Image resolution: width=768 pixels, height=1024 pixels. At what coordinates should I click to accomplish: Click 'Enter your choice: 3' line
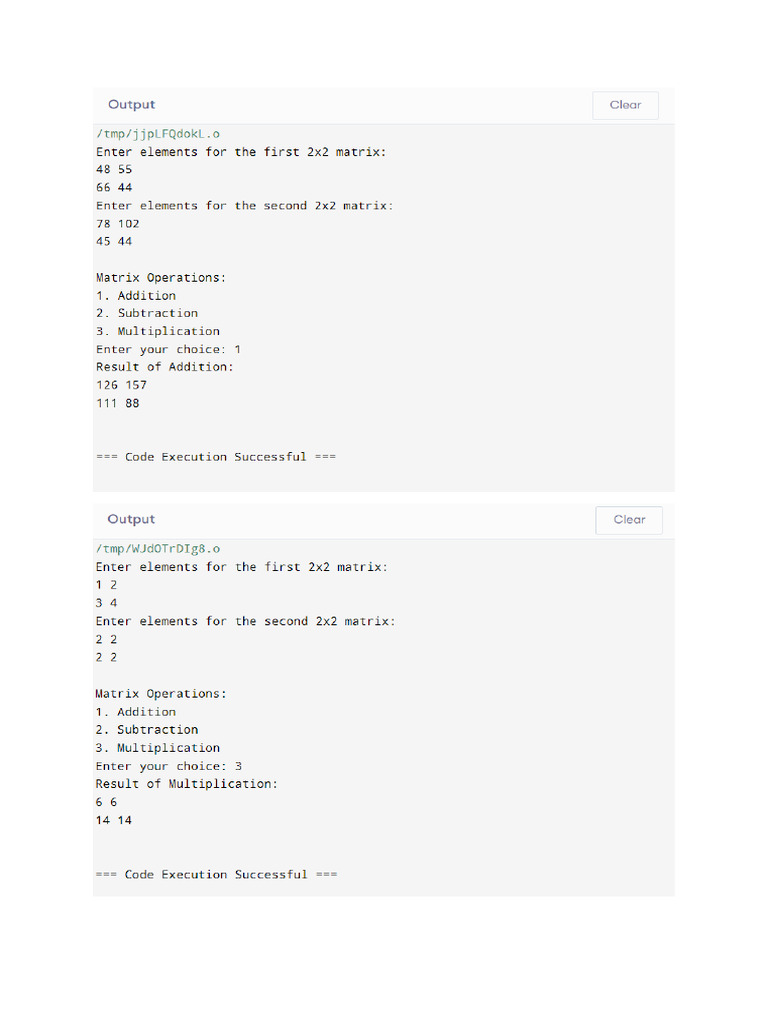click(168, 766)
